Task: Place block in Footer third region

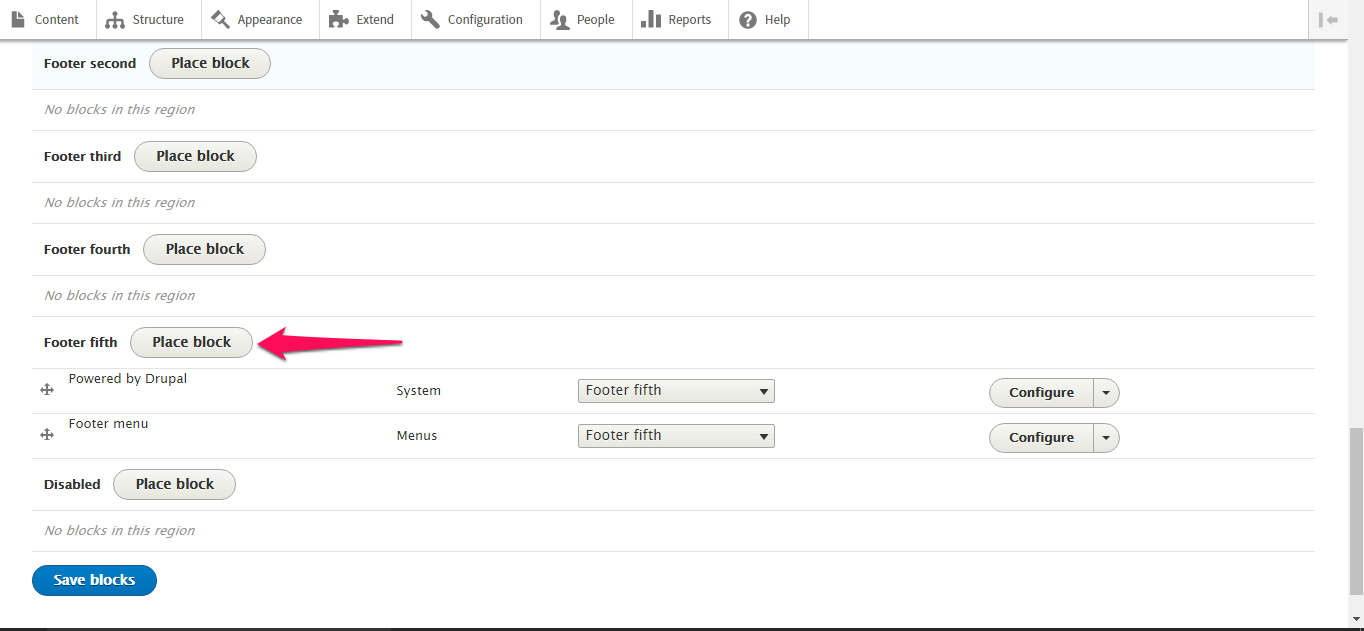Action: tap(195, 156)
